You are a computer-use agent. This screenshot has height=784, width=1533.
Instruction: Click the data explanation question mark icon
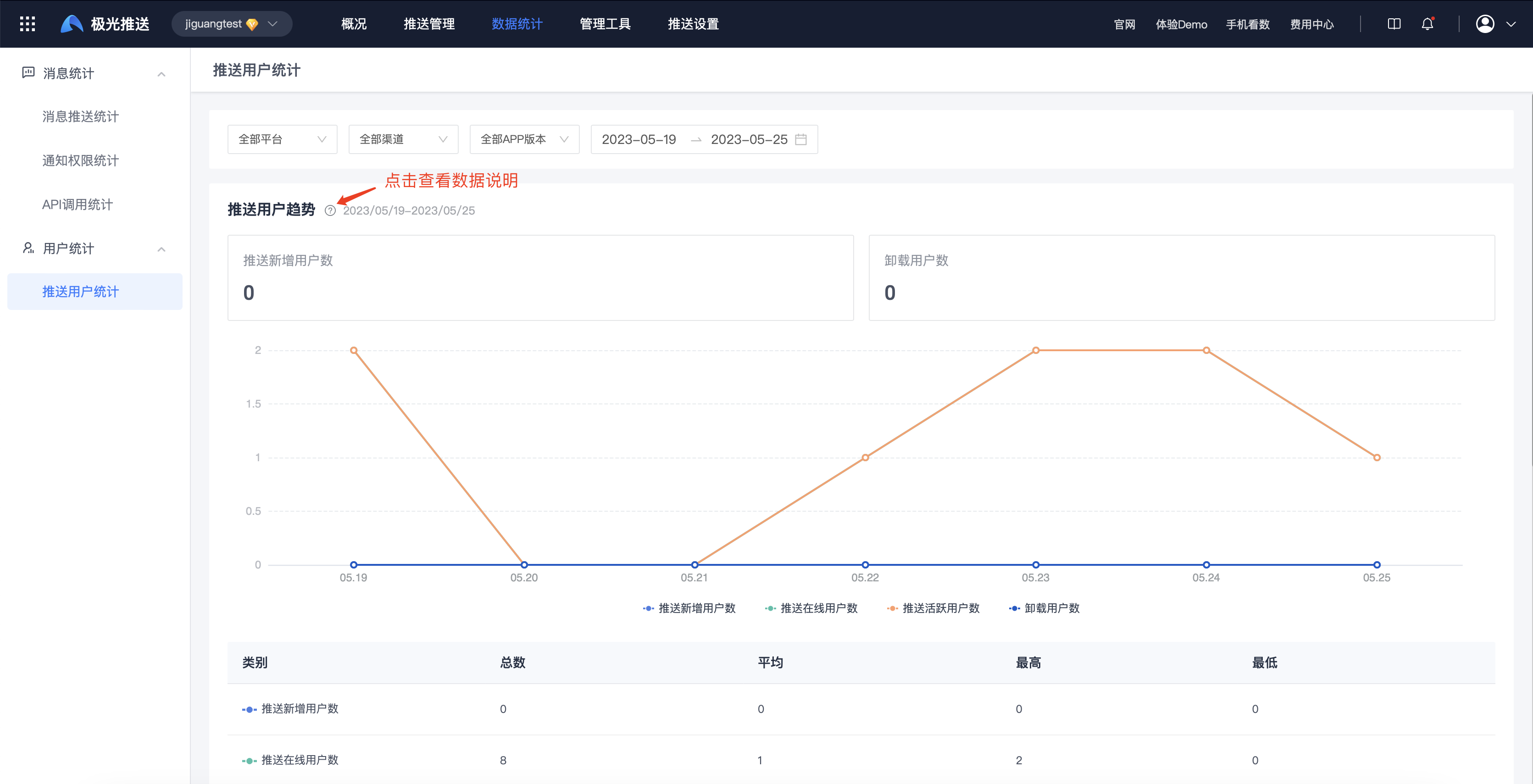pos(330,210)
